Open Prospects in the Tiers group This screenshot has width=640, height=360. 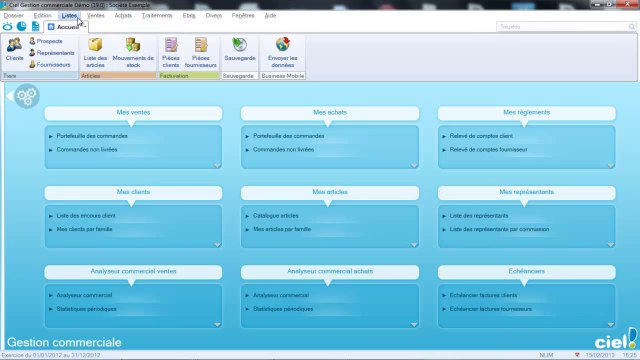coord(46,41)
